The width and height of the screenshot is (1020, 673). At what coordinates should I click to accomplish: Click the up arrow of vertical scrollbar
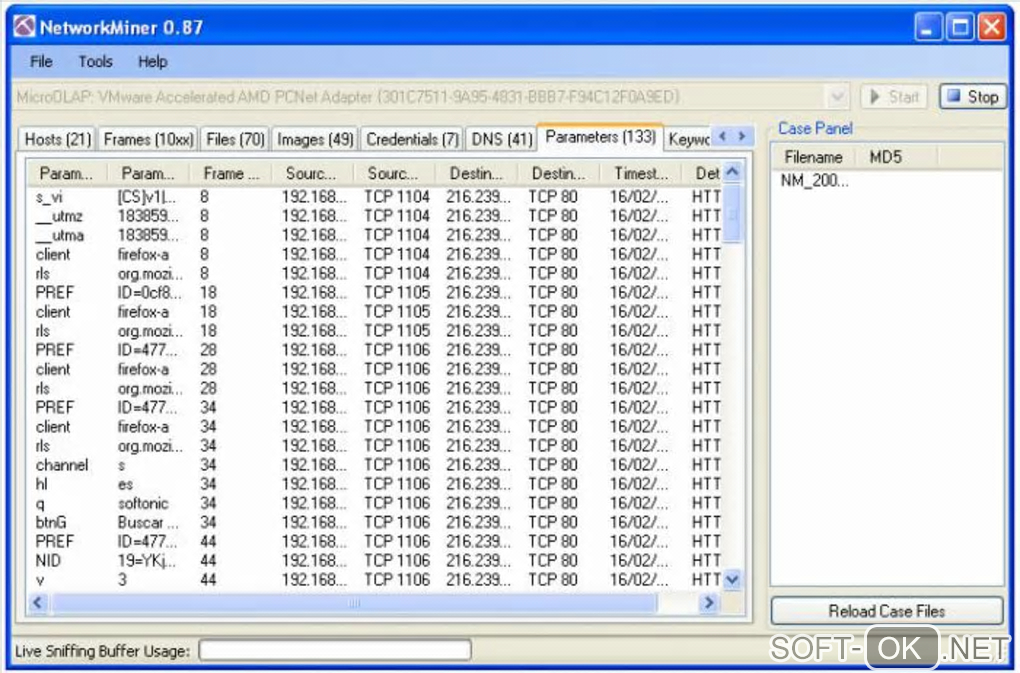(x=732, y=172)
